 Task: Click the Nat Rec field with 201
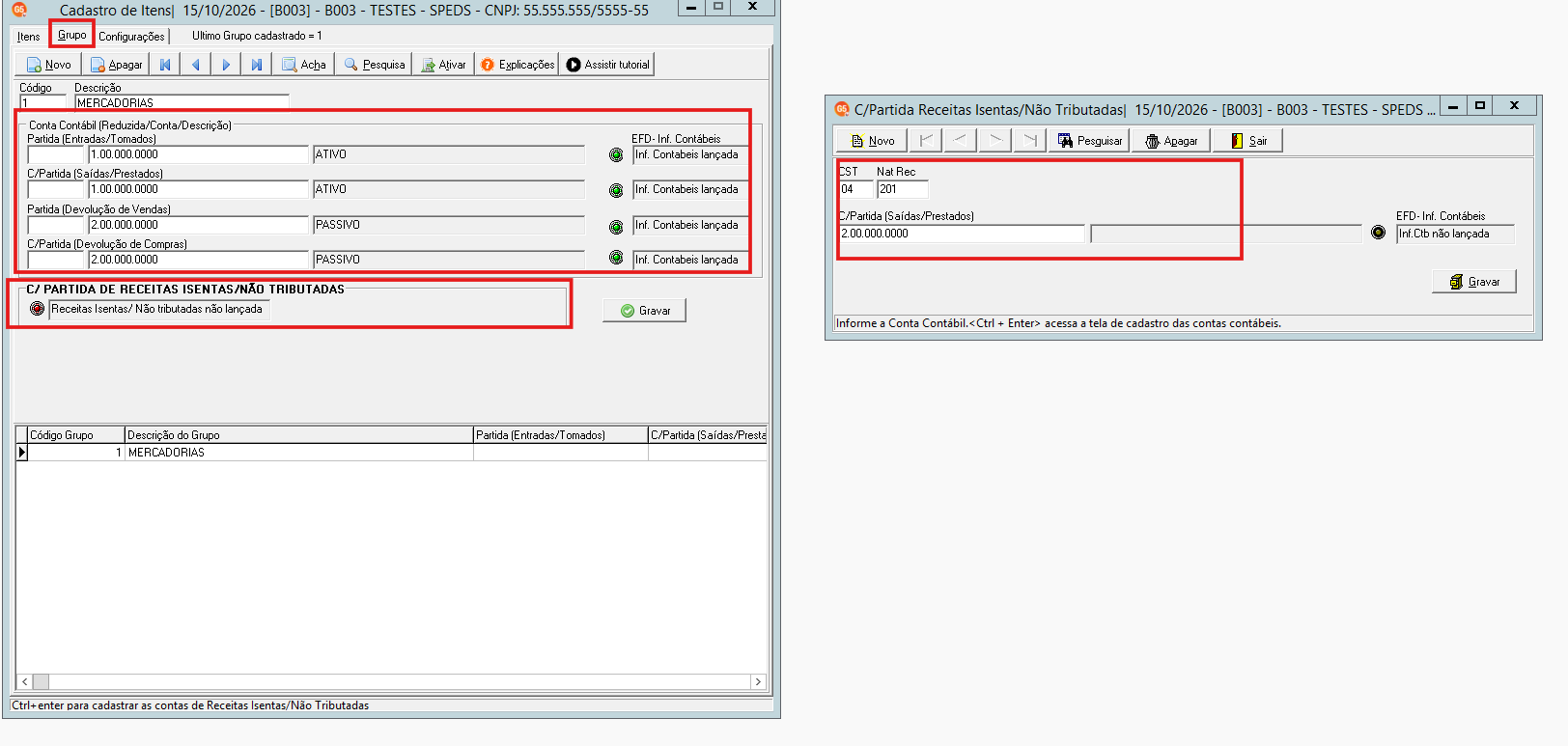902,189
